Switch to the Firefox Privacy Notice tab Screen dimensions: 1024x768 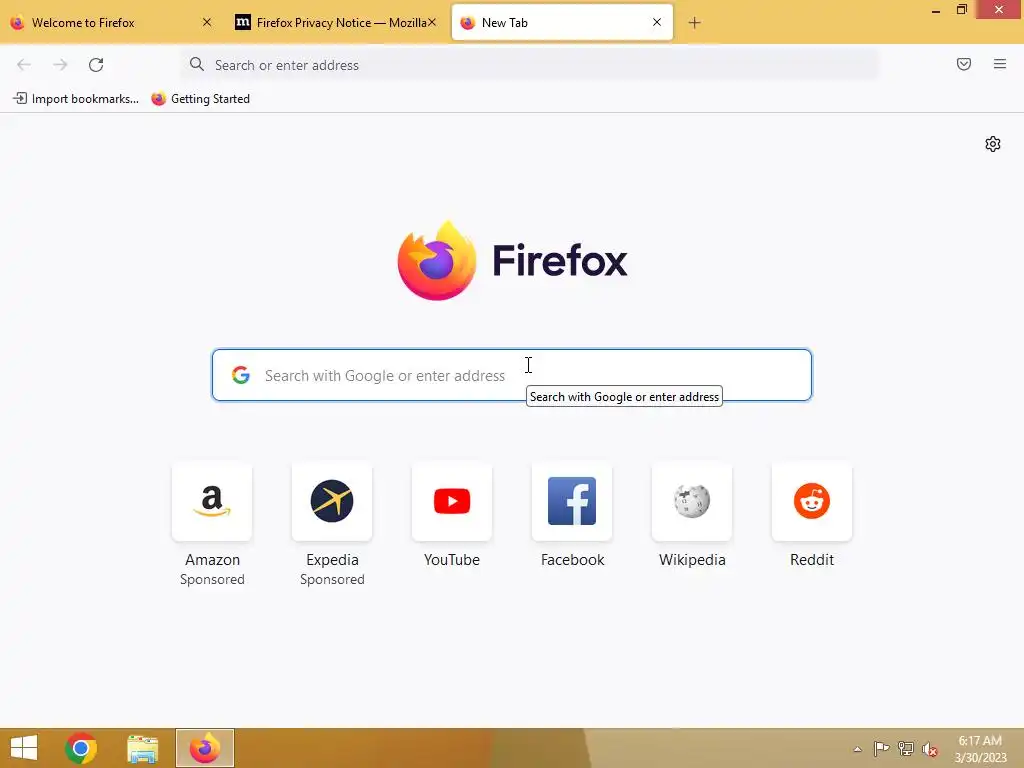(x=336, y=23)
